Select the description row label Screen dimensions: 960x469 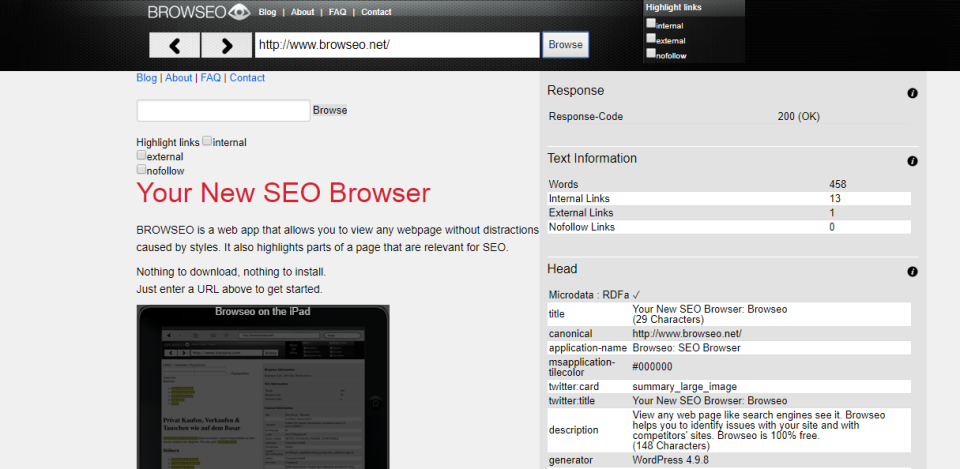pyautogui.click(x=574, y=430)
